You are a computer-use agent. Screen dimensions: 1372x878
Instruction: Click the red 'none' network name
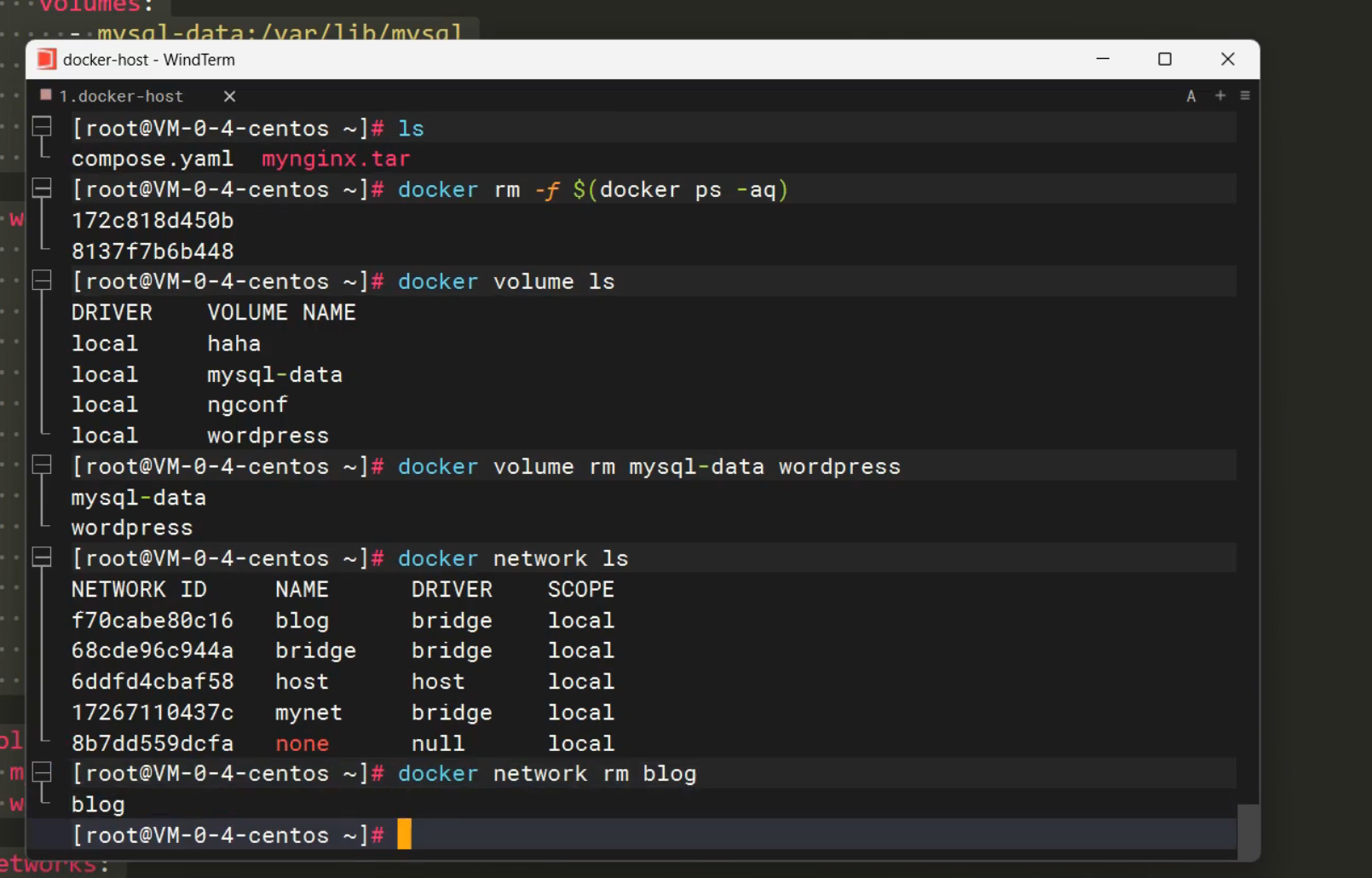coord(303,742)
